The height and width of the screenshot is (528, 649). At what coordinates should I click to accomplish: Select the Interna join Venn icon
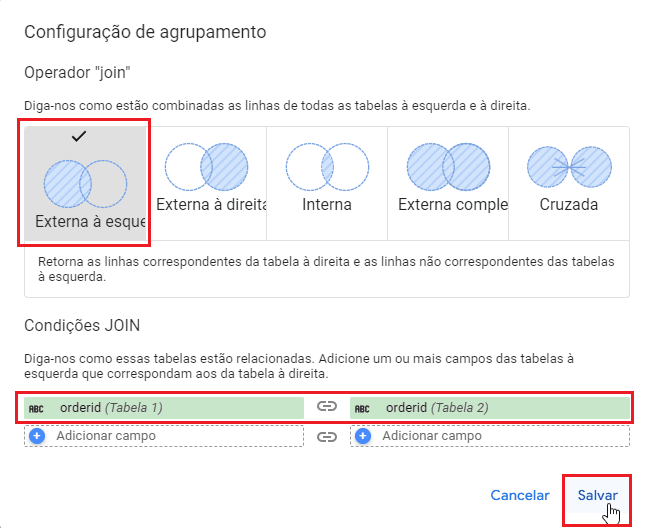(327, 166)
